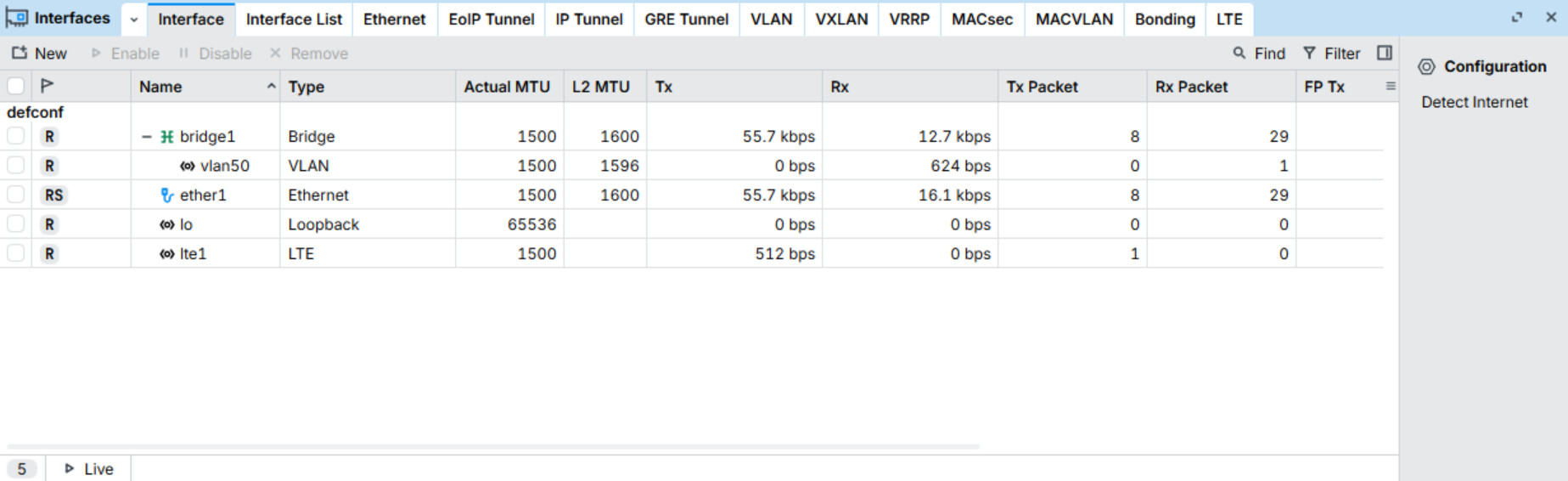Toggle the select-all header checkbox
Screen dimensions: 1568x481
tap(16, 86)
